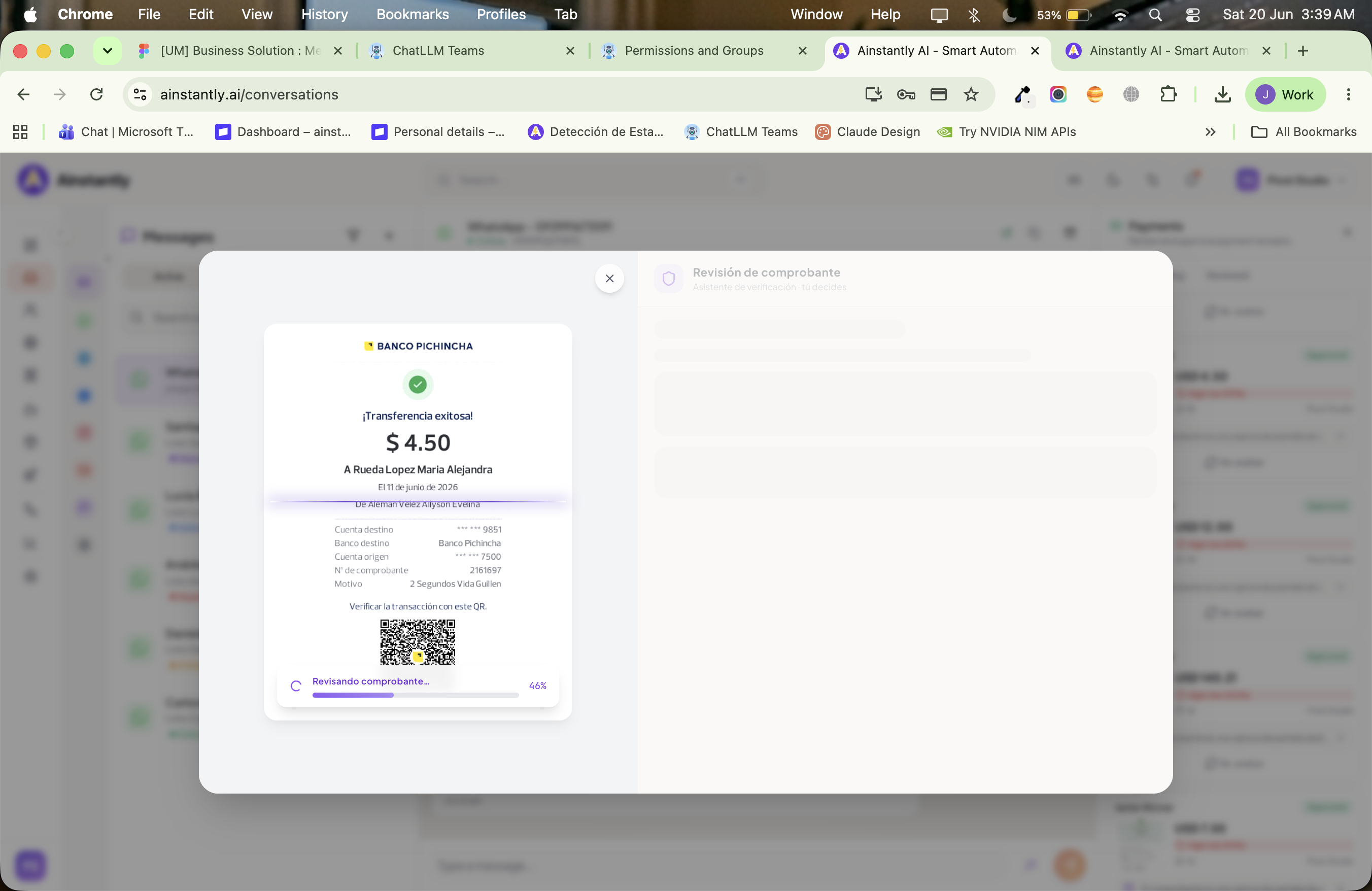Click the eyedropper extension icon
The image size is (1372, 891).
pyautogui.click(x=1023, y=94)
